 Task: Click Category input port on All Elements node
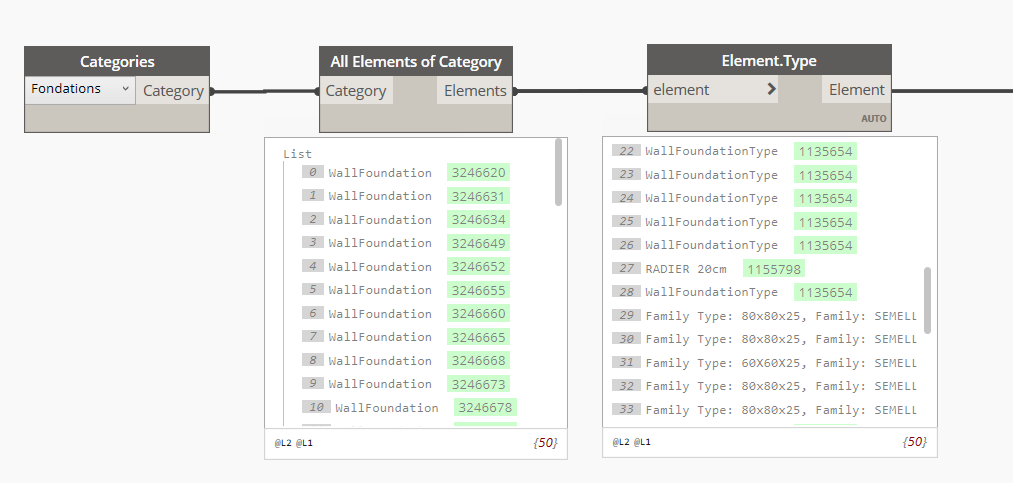[x=356, y=91]
